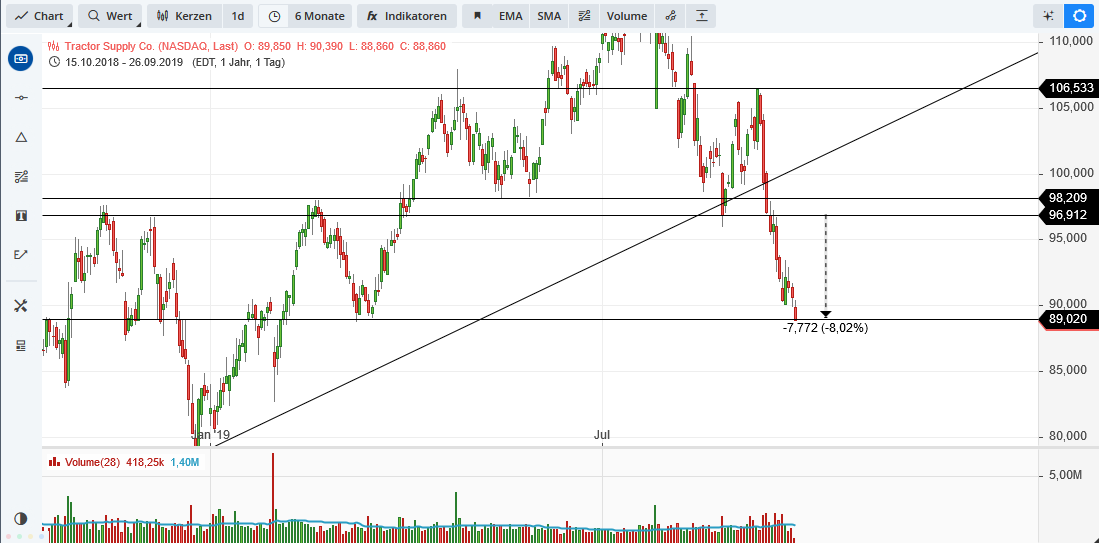
Task: Click the compare/link chart icon
Action: tap(670, 16)
